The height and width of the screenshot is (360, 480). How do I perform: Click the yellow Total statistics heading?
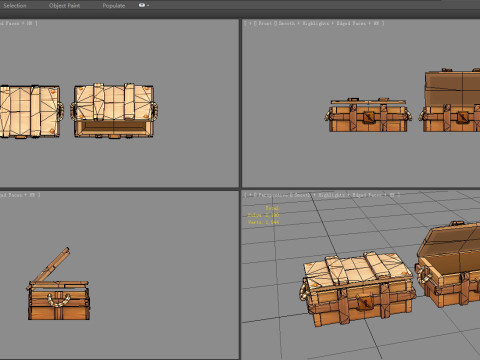pos(272,208)
